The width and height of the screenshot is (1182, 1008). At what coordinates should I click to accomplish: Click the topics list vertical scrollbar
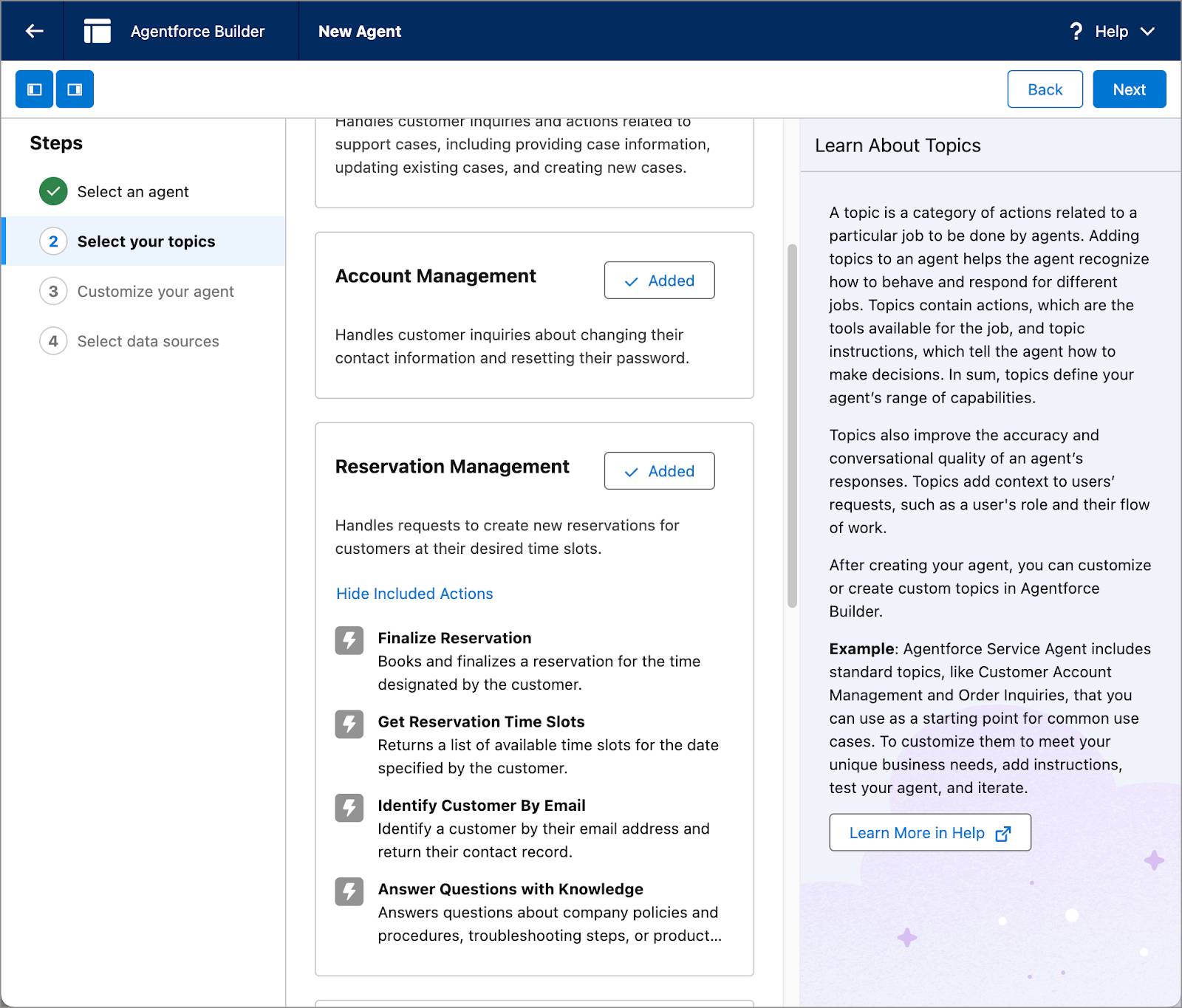click(792, 425)
